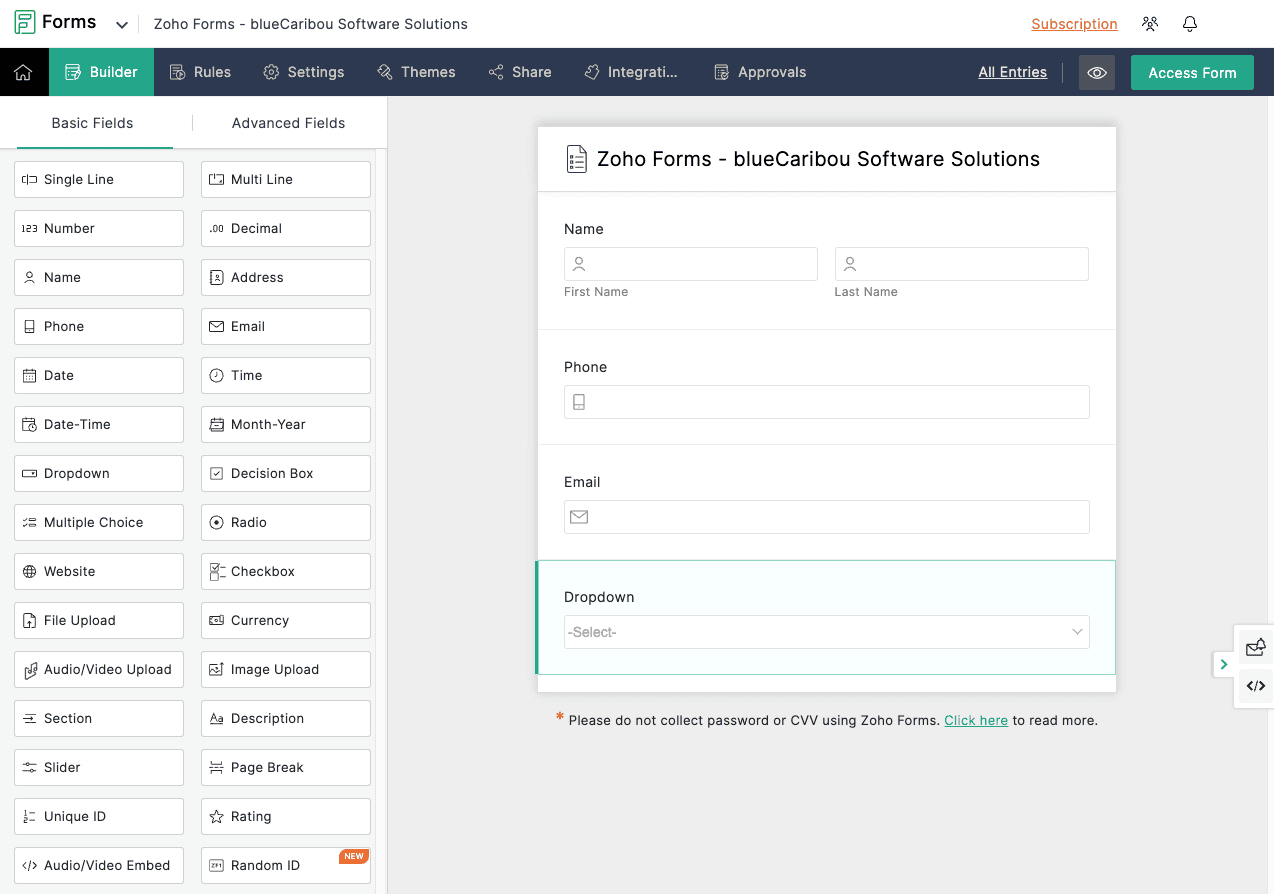This screenshot has height=894, width=1274.
Task: Add a Decision Box field
Action: 286,473
